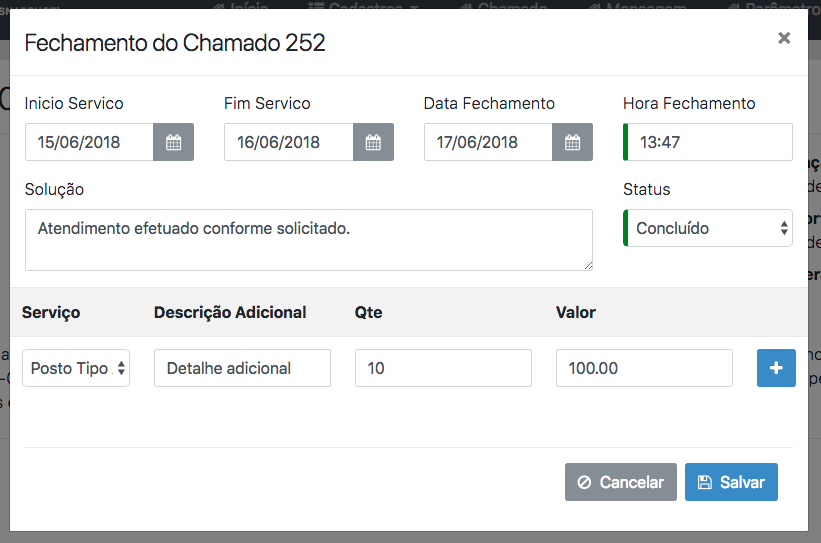Click into the Data Fechamento date field

click(488, 142)
